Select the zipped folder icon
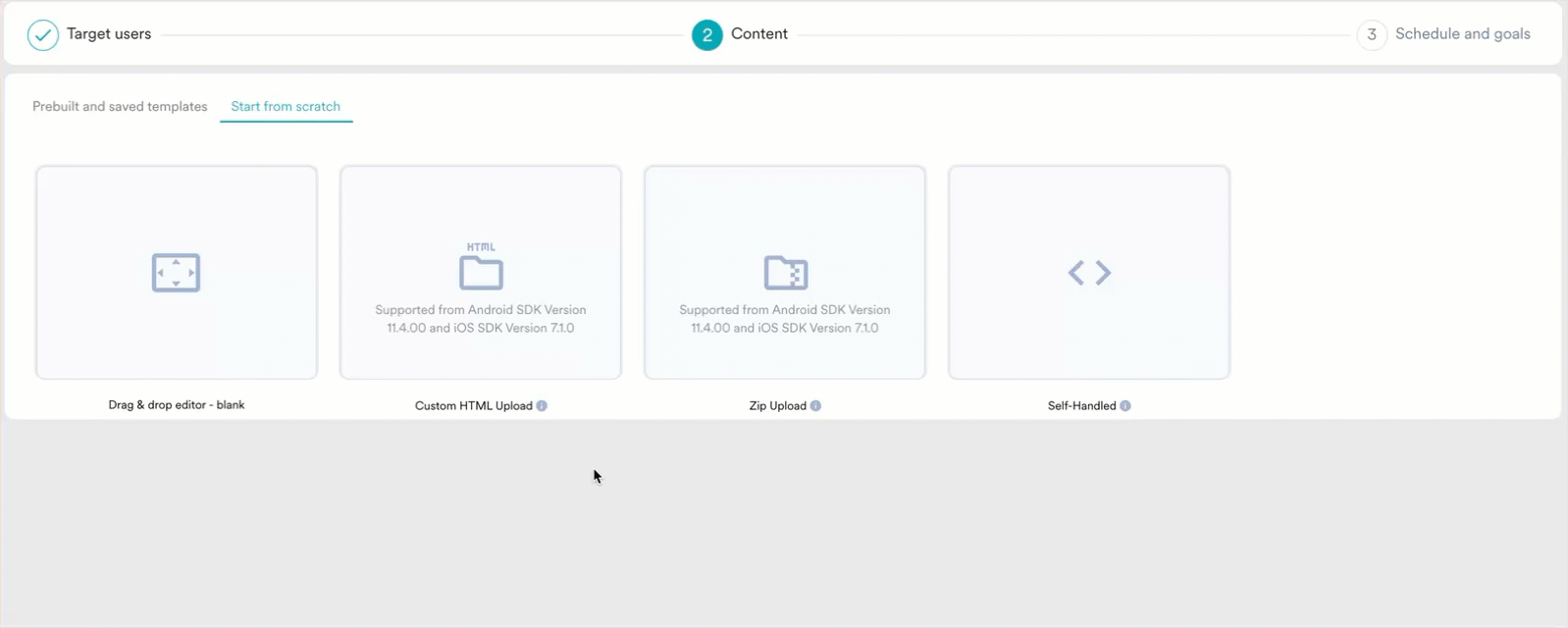The width and height of the screenshot is (1568, 628). 785,273
